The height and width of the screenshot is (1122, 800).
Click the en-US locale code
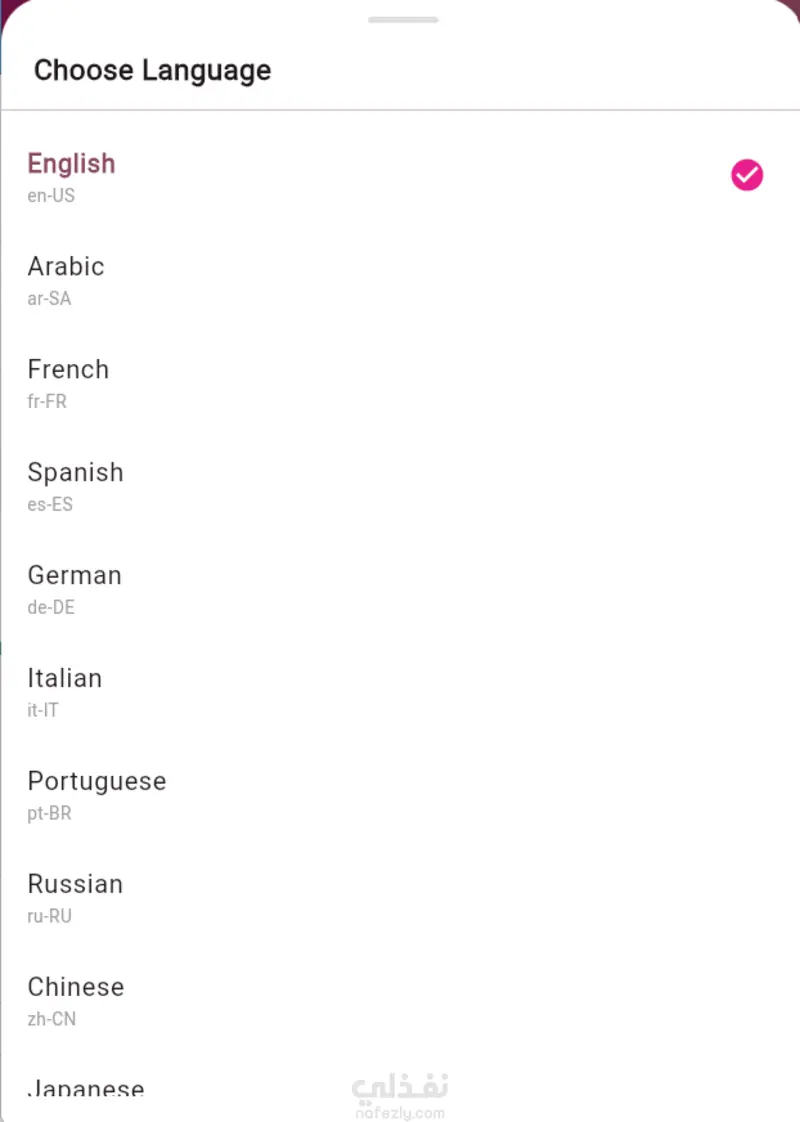(x=51, y=196)
